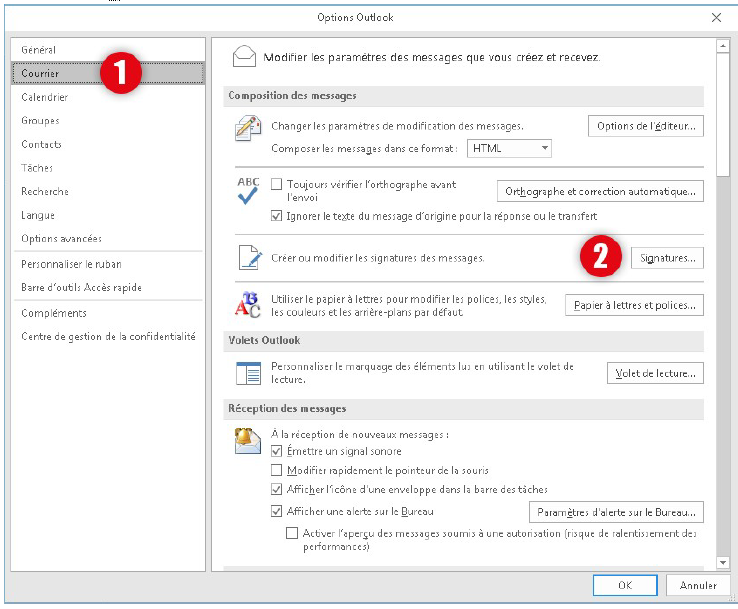Image resolution: width=738 pixels, height=609 pixels.
Task: Open the Signatures... button
Action: [x=667, y=258]
